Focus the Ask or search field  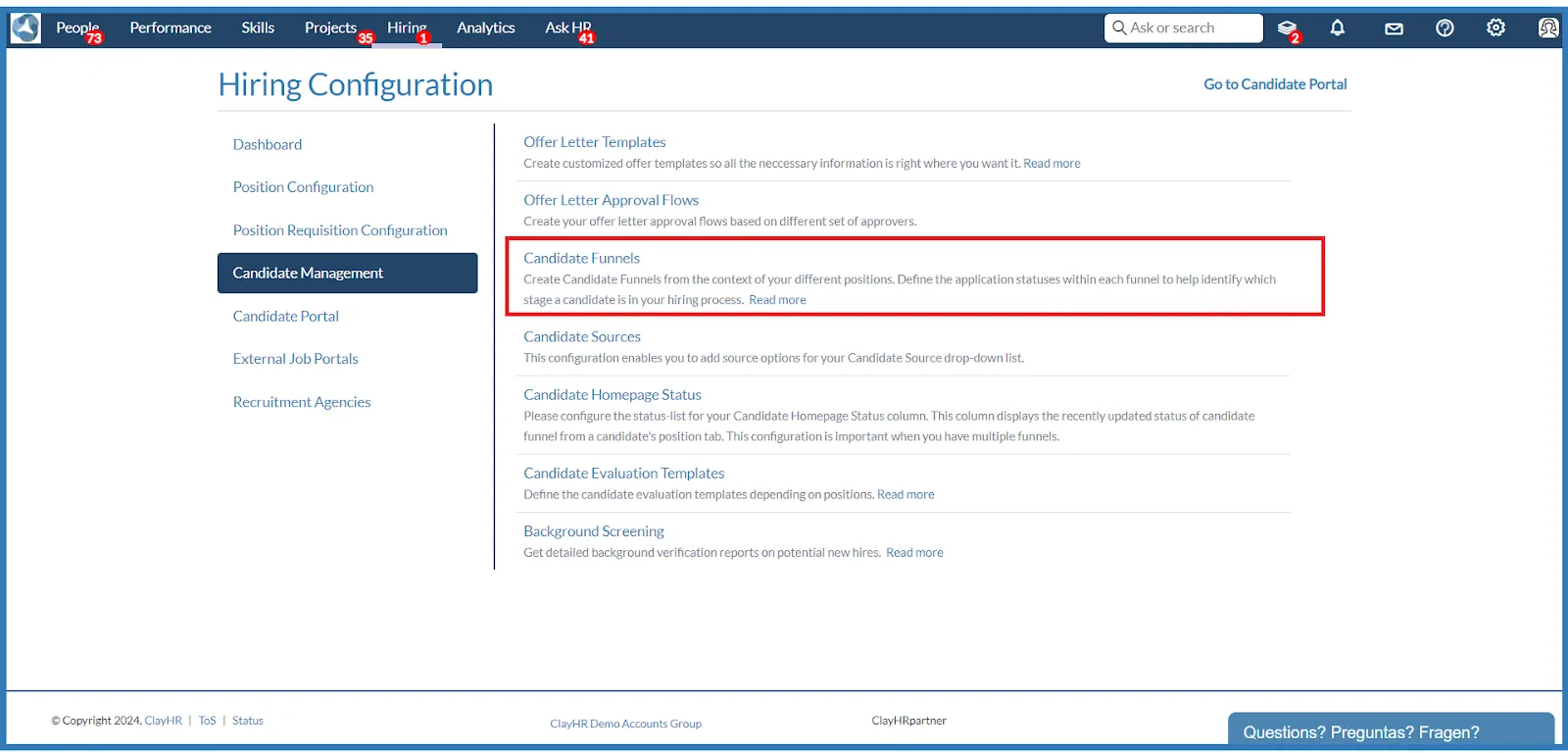tap(1184, 28)
